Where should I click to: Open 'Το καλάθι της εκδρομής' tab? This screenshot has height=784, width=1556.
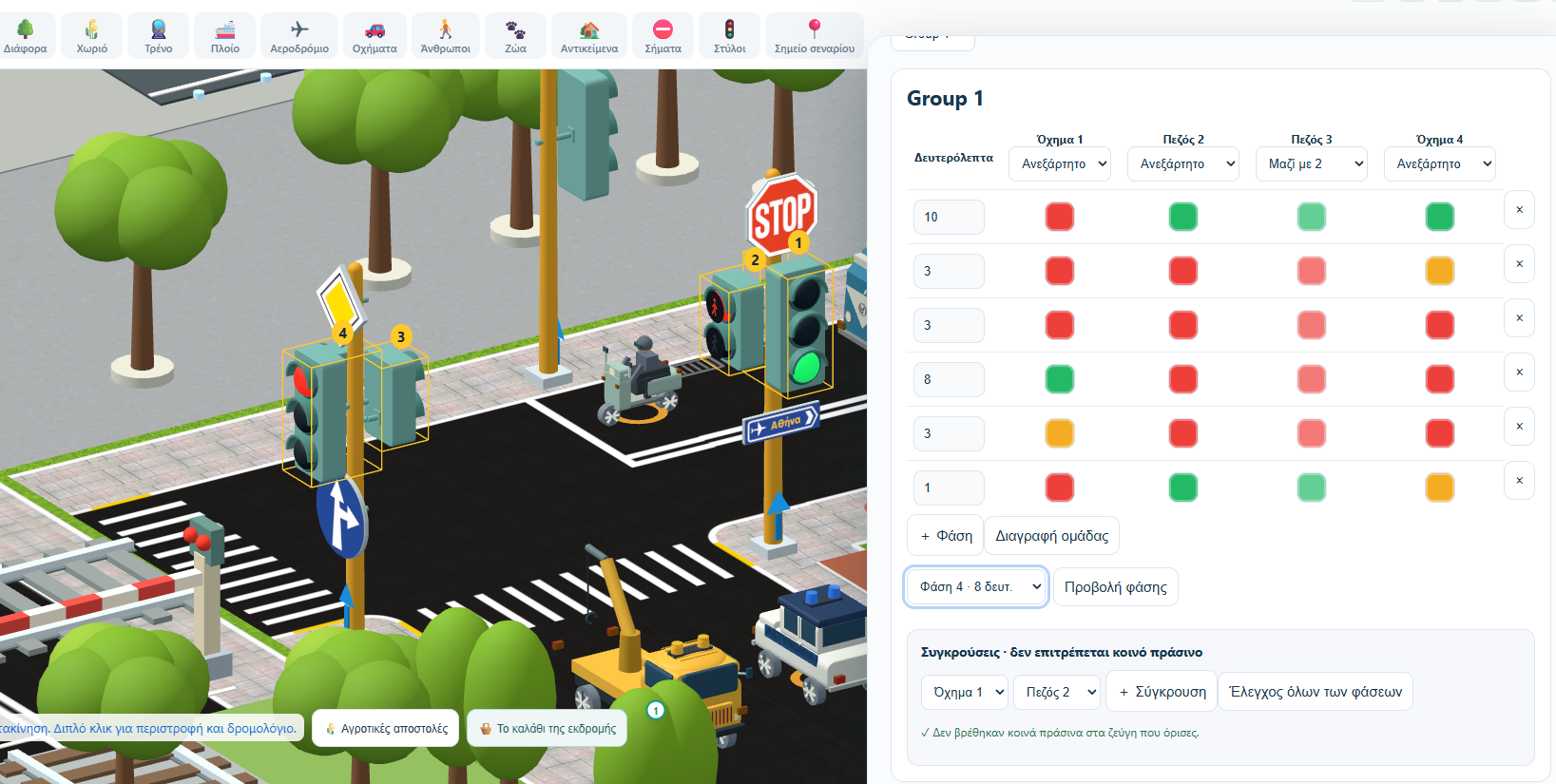(547, 729)
